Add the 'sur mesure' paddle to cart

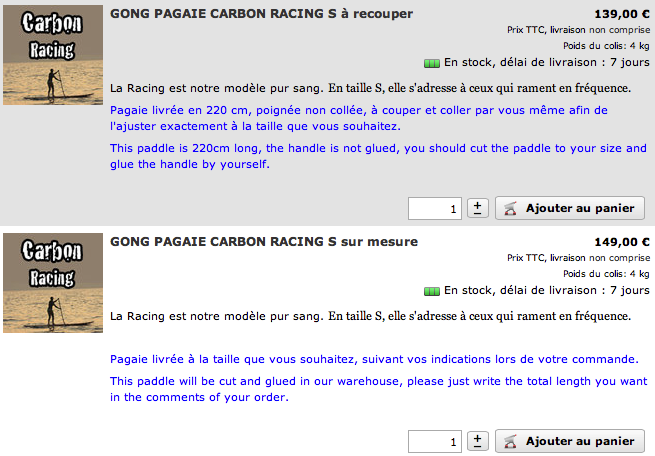[x=570, y=441]
